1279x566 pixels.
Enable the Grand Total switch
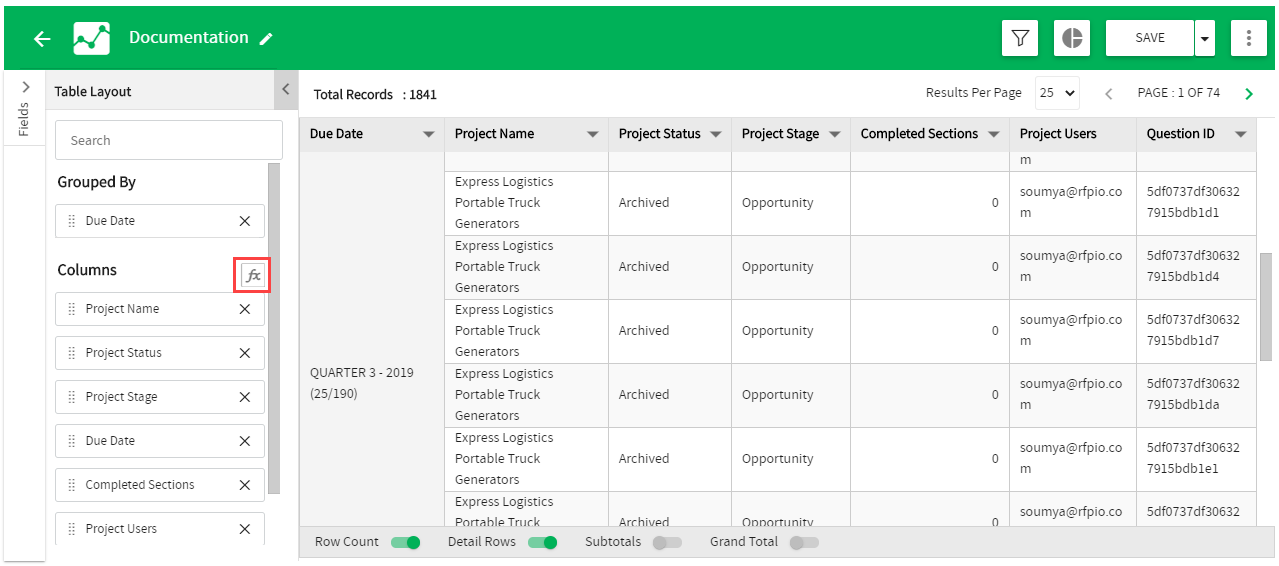804,542
